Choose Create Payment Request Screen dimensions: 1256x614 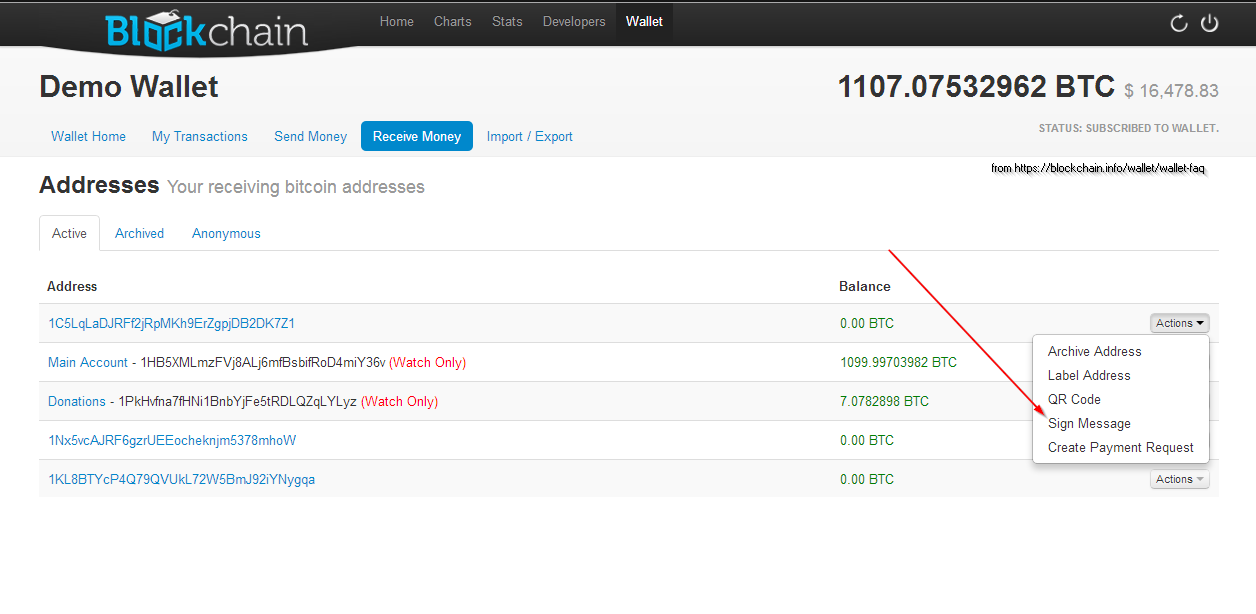click(x=1121, y=447)
